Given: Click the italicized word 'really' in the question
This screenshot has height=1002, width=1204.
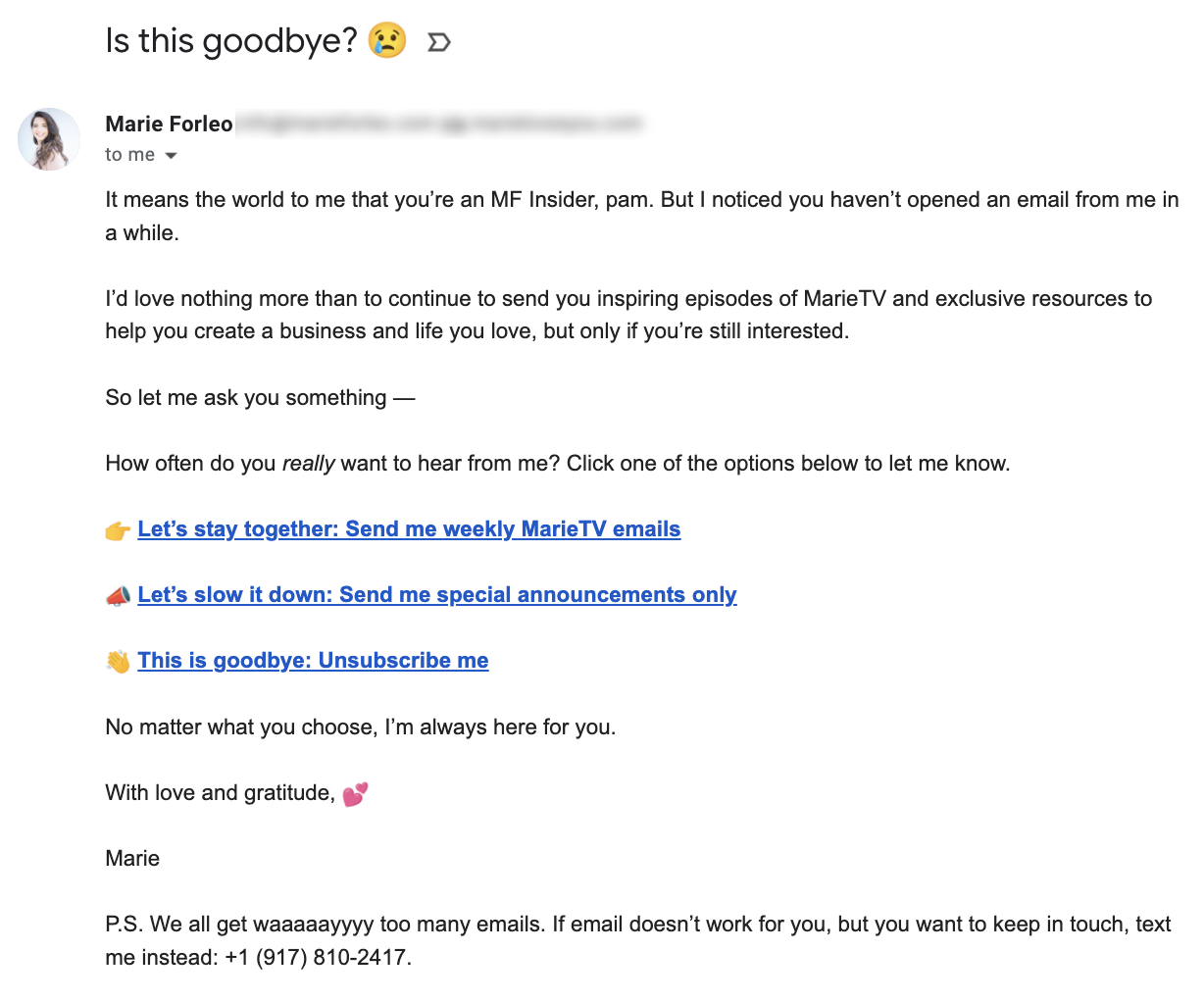Looking at the screenshot, I should pyautogui.click(x=310, y=463).
